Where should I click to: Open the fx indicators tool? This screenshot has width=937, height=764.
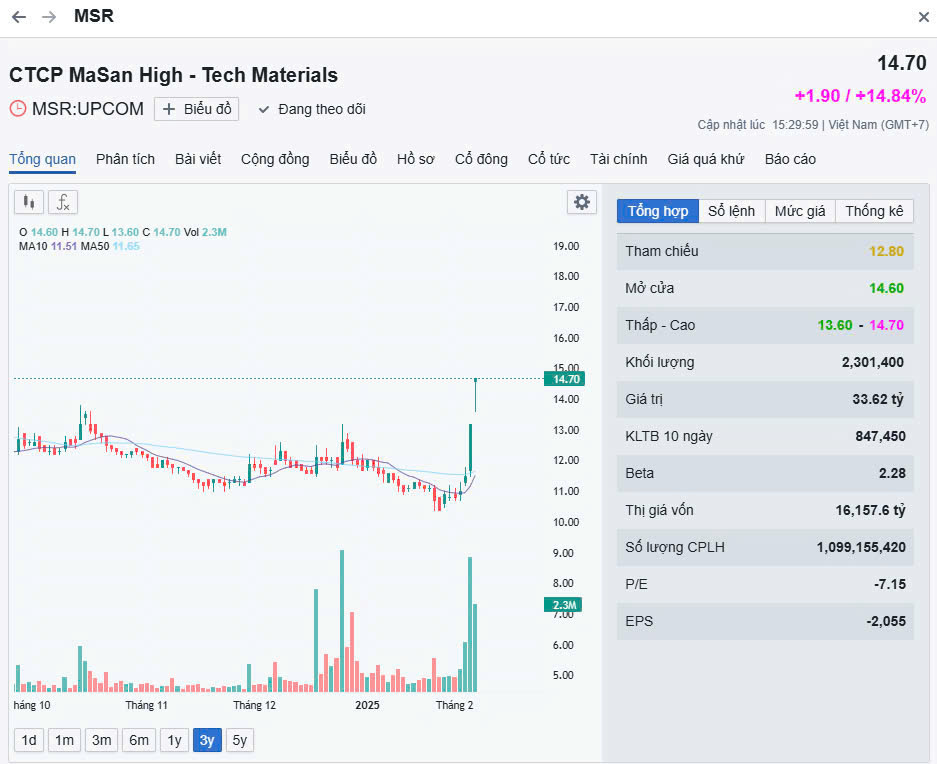coord(62,203)
